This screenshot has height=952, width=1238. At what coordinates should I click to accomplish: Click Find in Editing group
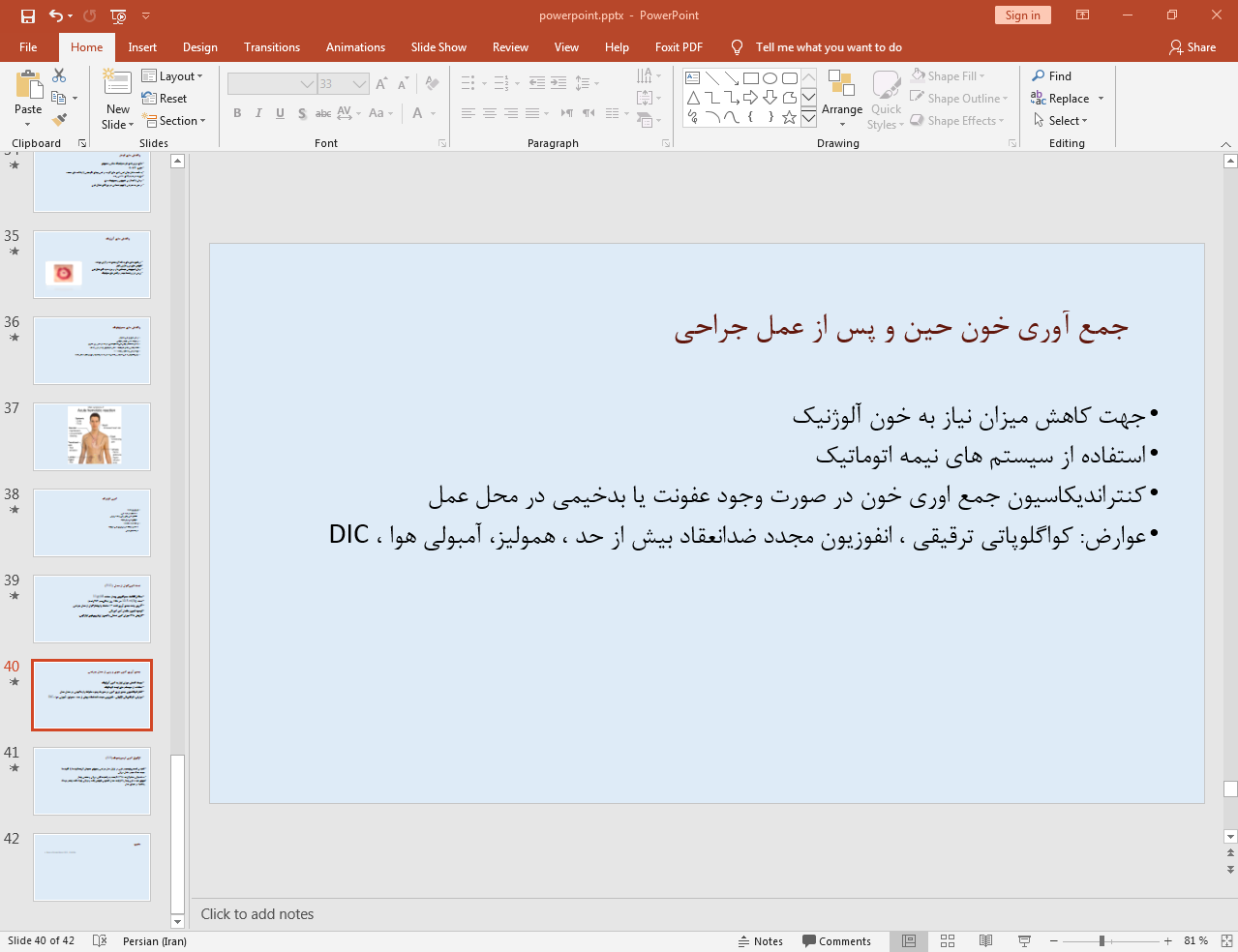(x=1052, y=76)
